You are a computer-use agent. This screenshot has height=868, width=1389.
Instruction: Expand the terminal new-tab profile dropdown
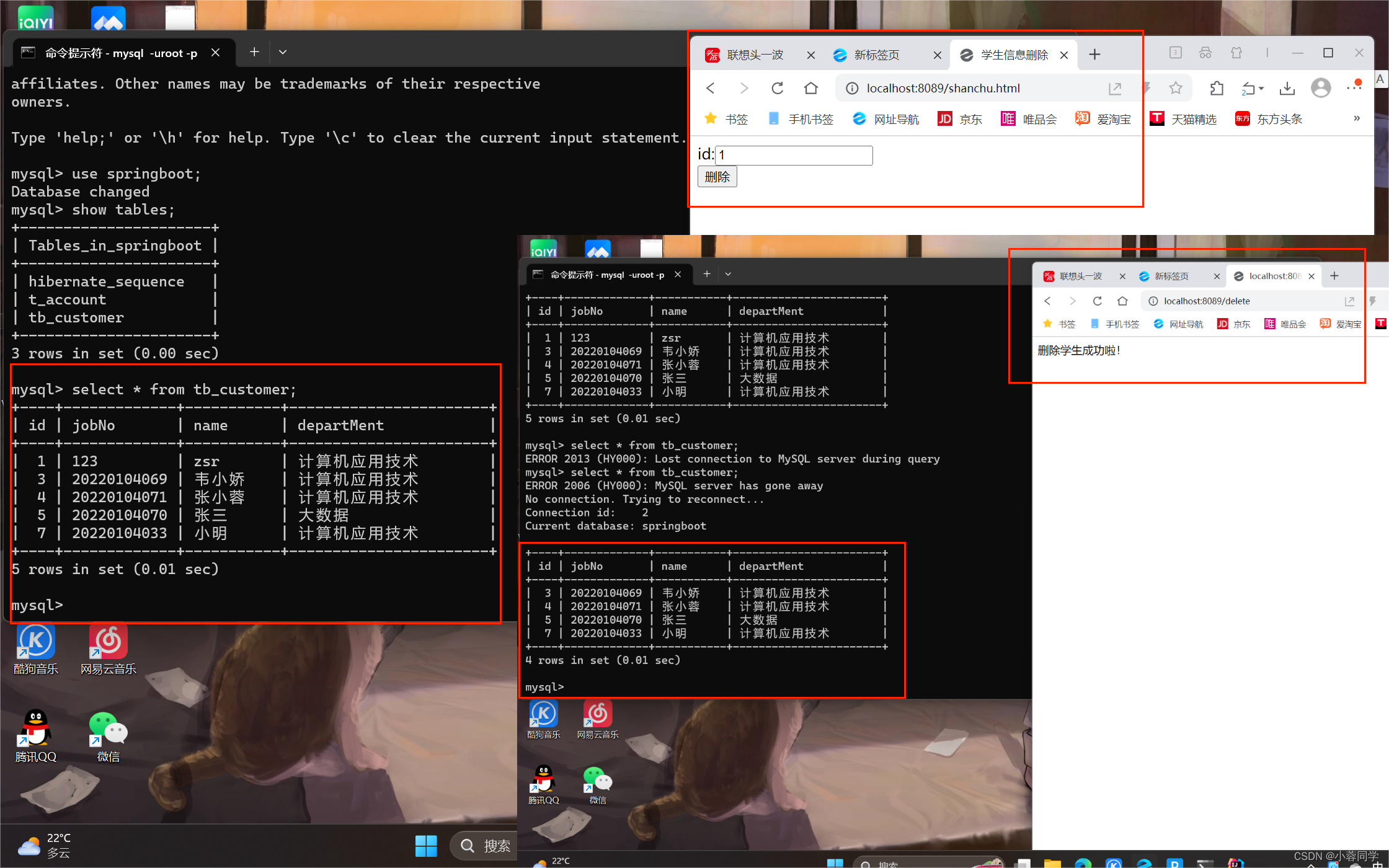pyautogui.click(x=283, y=52)
